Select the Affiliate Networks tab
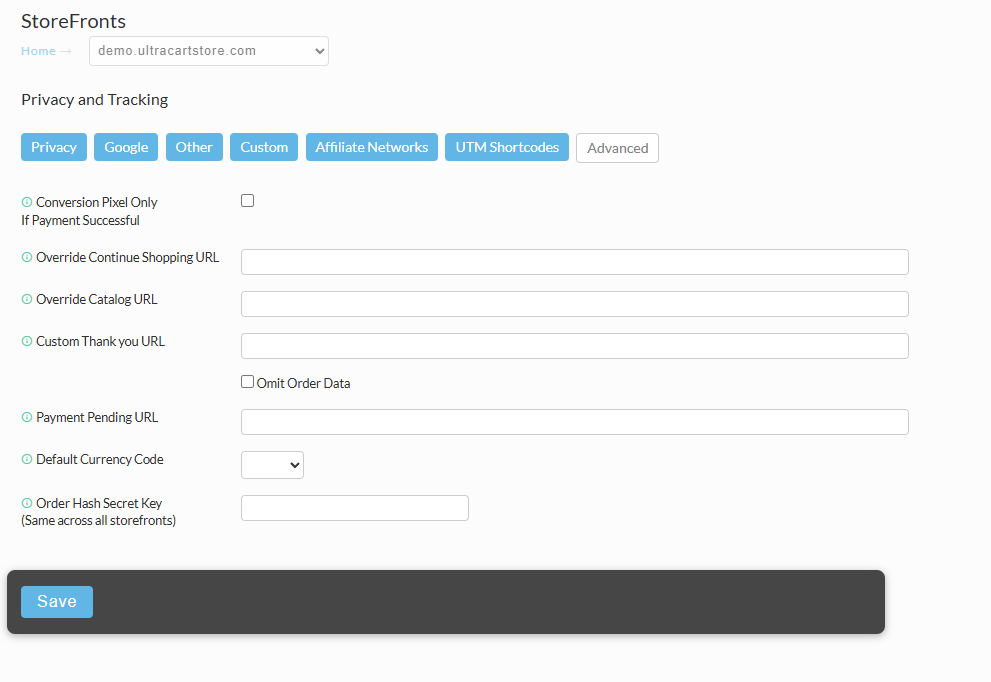 (372, 147)
